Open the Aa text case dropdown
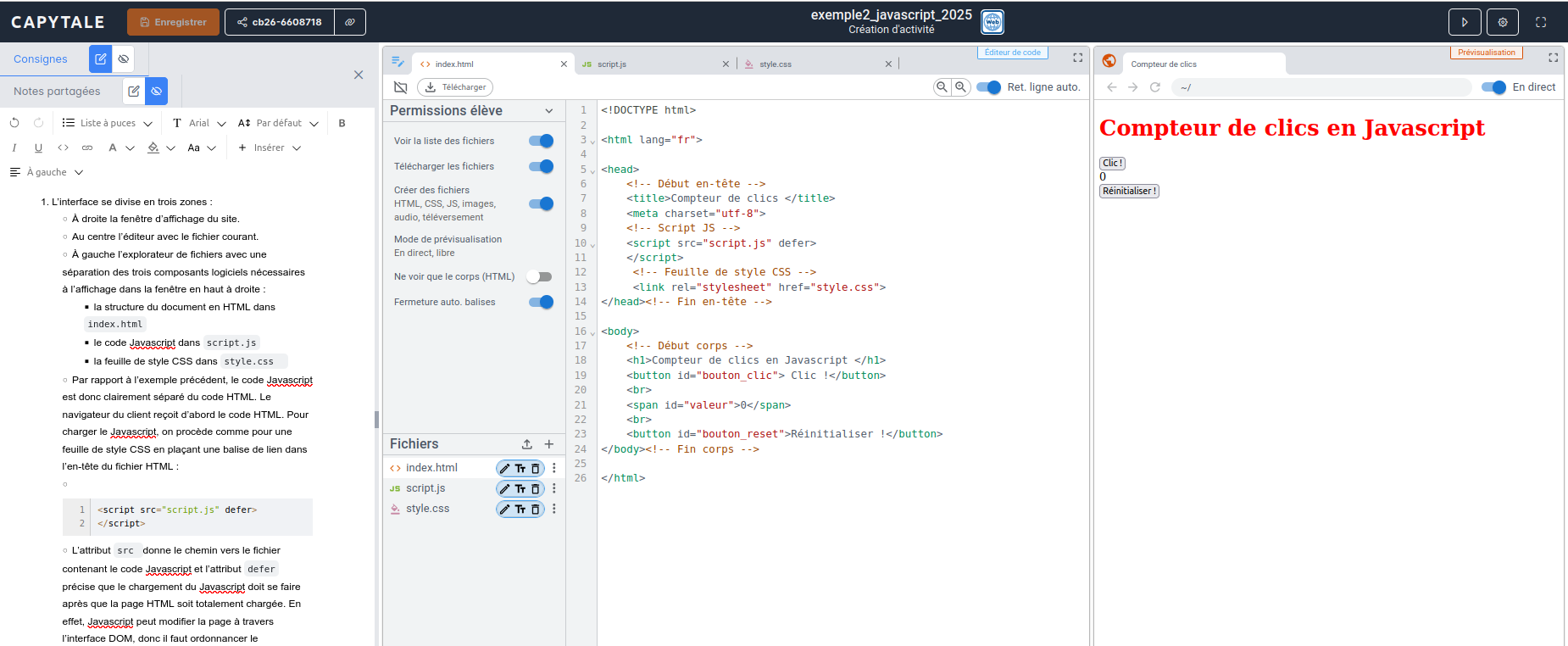Viewport: 1568px width, 646px height. (202, 148)
